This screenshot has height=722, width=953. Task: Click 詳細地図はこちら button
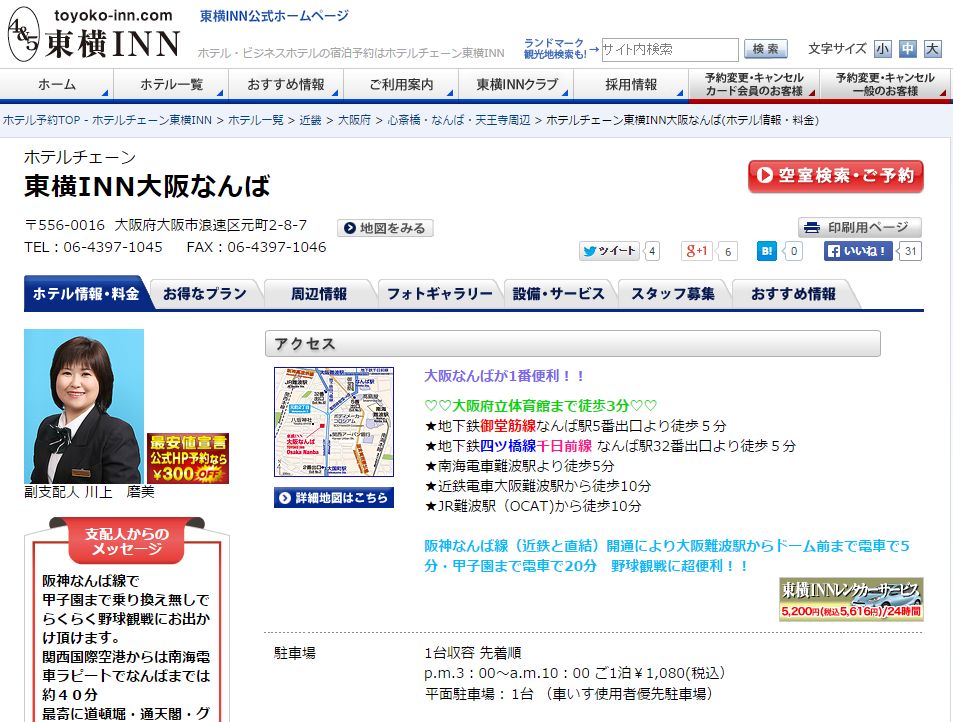coord(334,497)
